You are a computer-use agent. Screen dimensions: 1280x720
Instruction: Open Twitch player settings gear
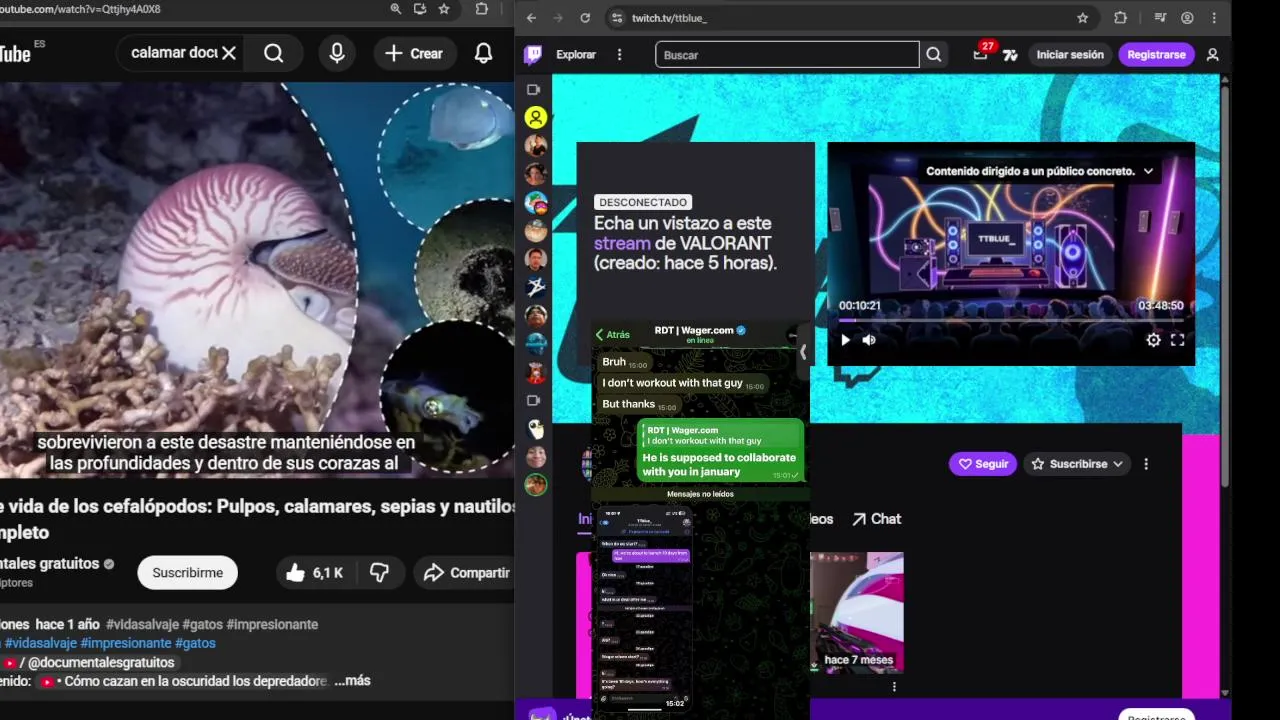1153,340
